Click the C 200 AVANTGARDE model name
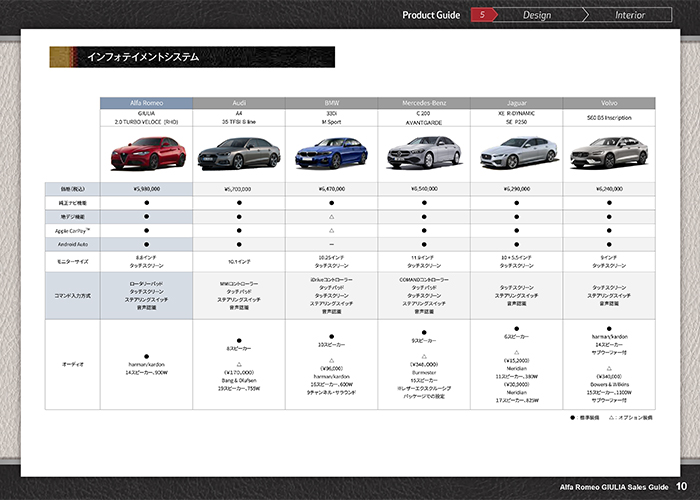Image resolution: width=700 pixels, height=500 pixels. pyautogui.click(x=424, y=118)
